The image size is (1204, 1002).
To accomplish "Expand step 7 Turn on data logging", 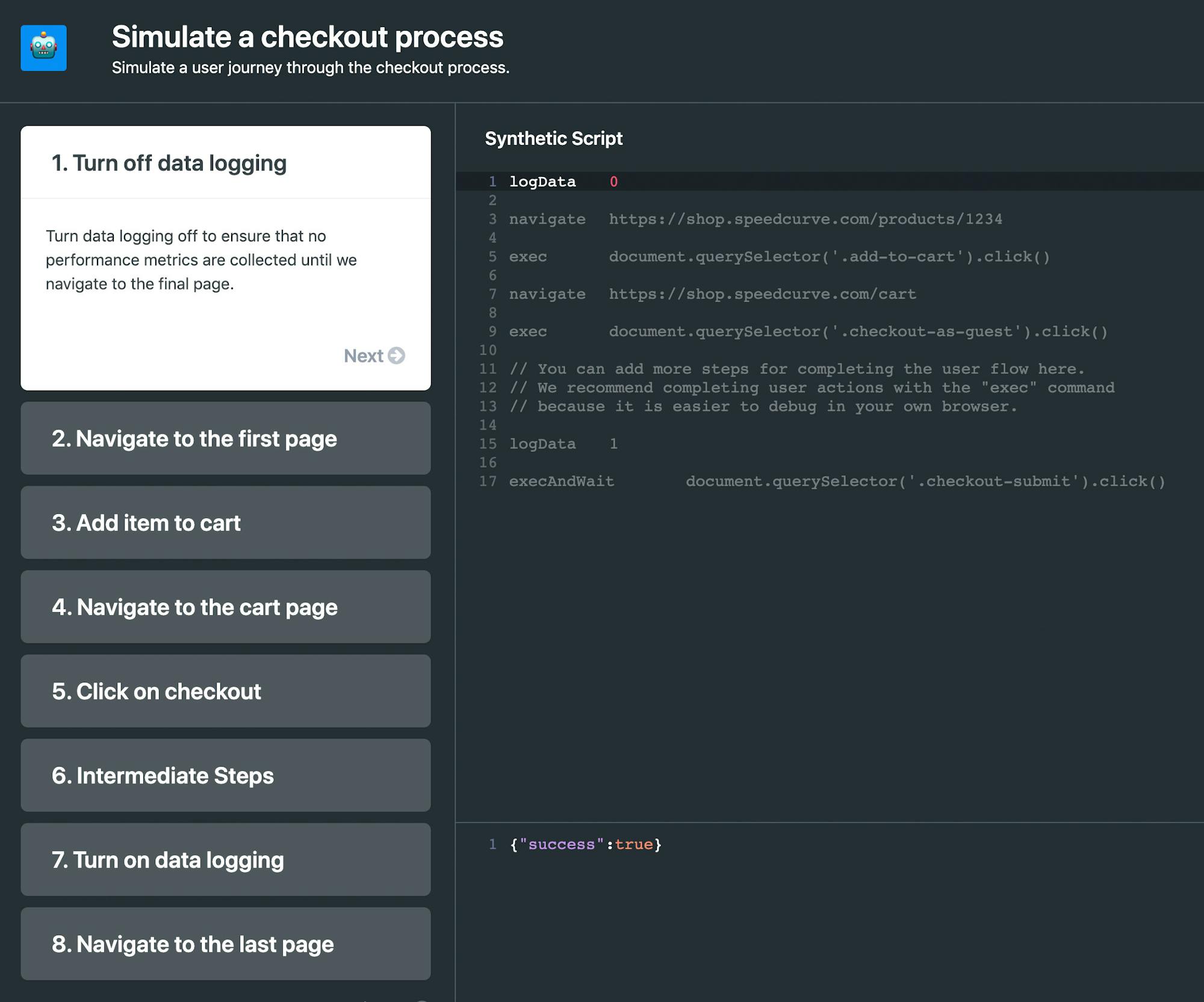I will (225, 860).
